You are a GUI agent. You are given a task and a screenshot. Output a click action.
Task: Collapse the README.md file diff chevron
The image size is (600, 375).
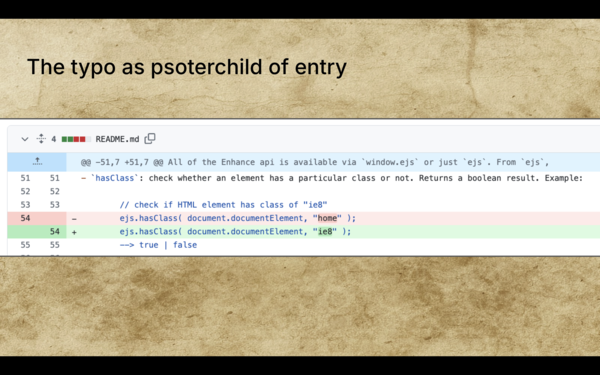(25, 139)
